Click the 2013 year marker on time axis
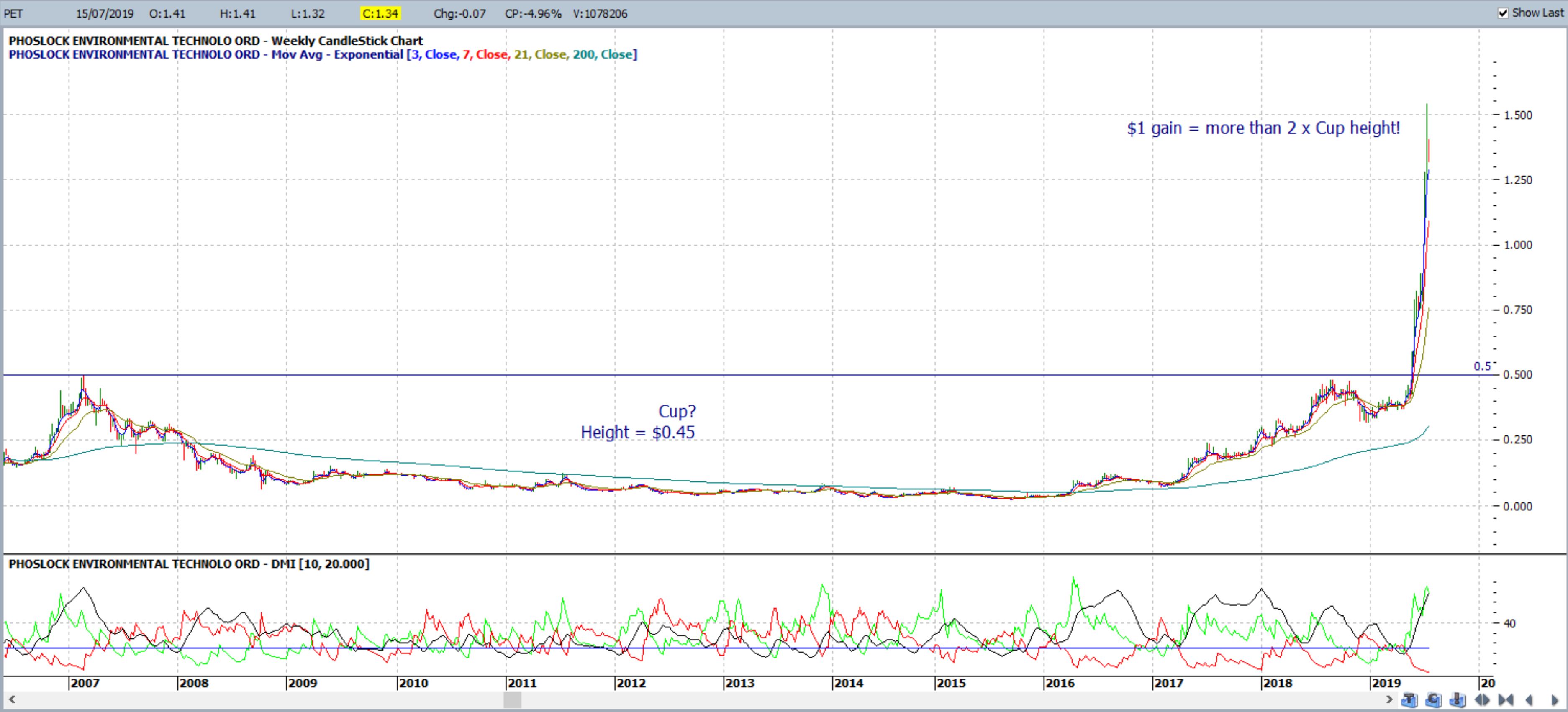Screen dimensions: 1568x712 click(740, 684)
